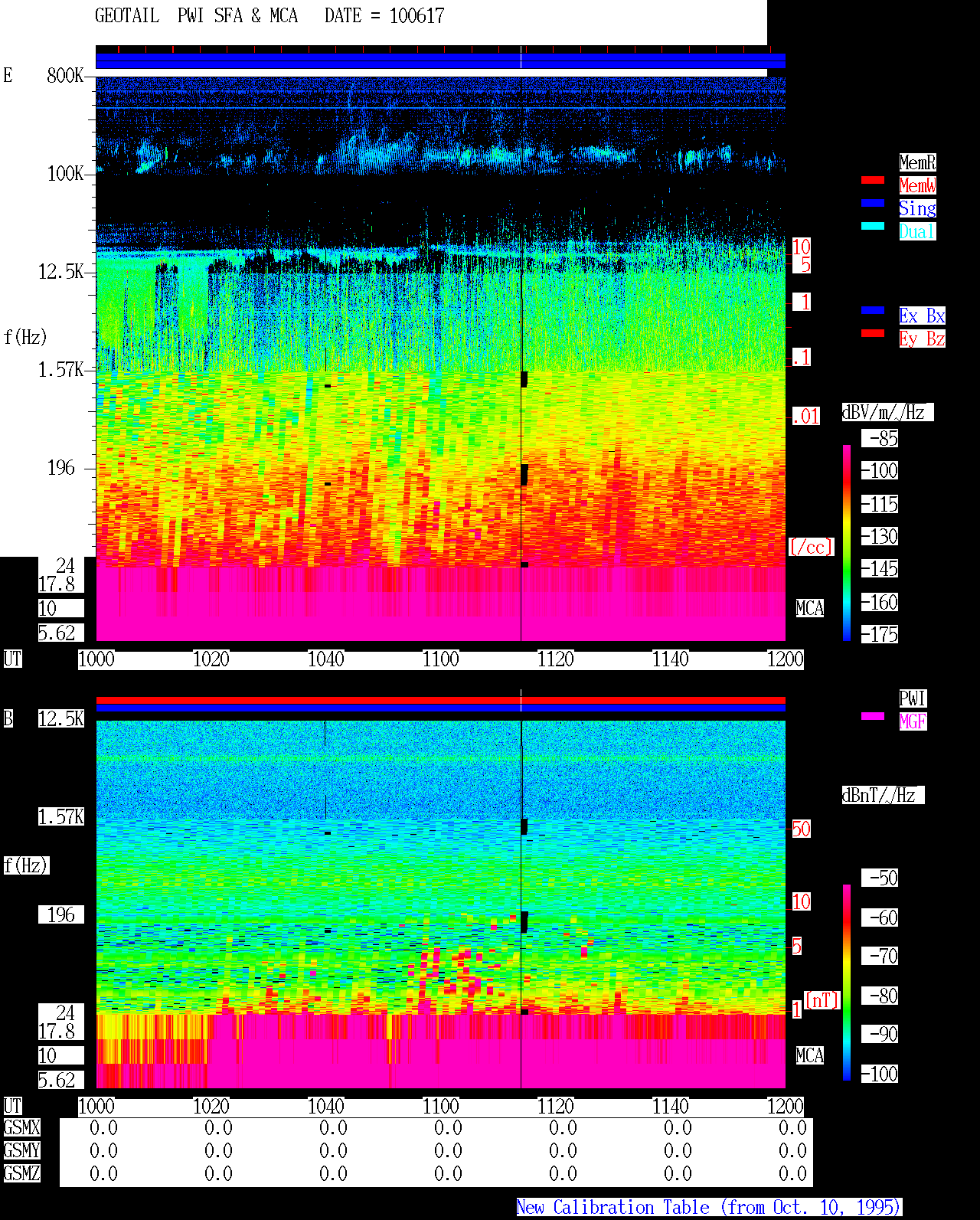
Task: Click the 1040 UT tick on lower axis
Action: tap(326, 1106)
